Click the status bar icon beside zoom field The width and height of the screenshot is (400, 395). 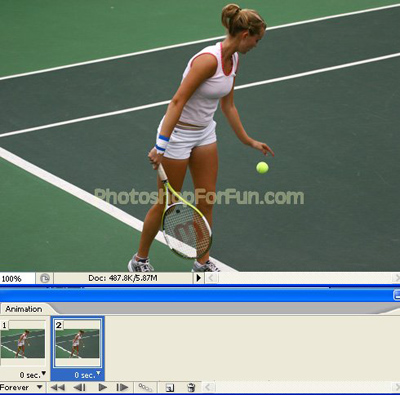tap(45, 278)
